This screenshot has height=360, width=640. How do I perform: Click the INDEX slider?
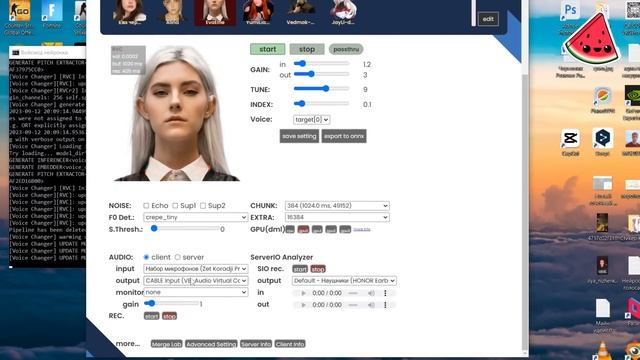coord(322,104)
